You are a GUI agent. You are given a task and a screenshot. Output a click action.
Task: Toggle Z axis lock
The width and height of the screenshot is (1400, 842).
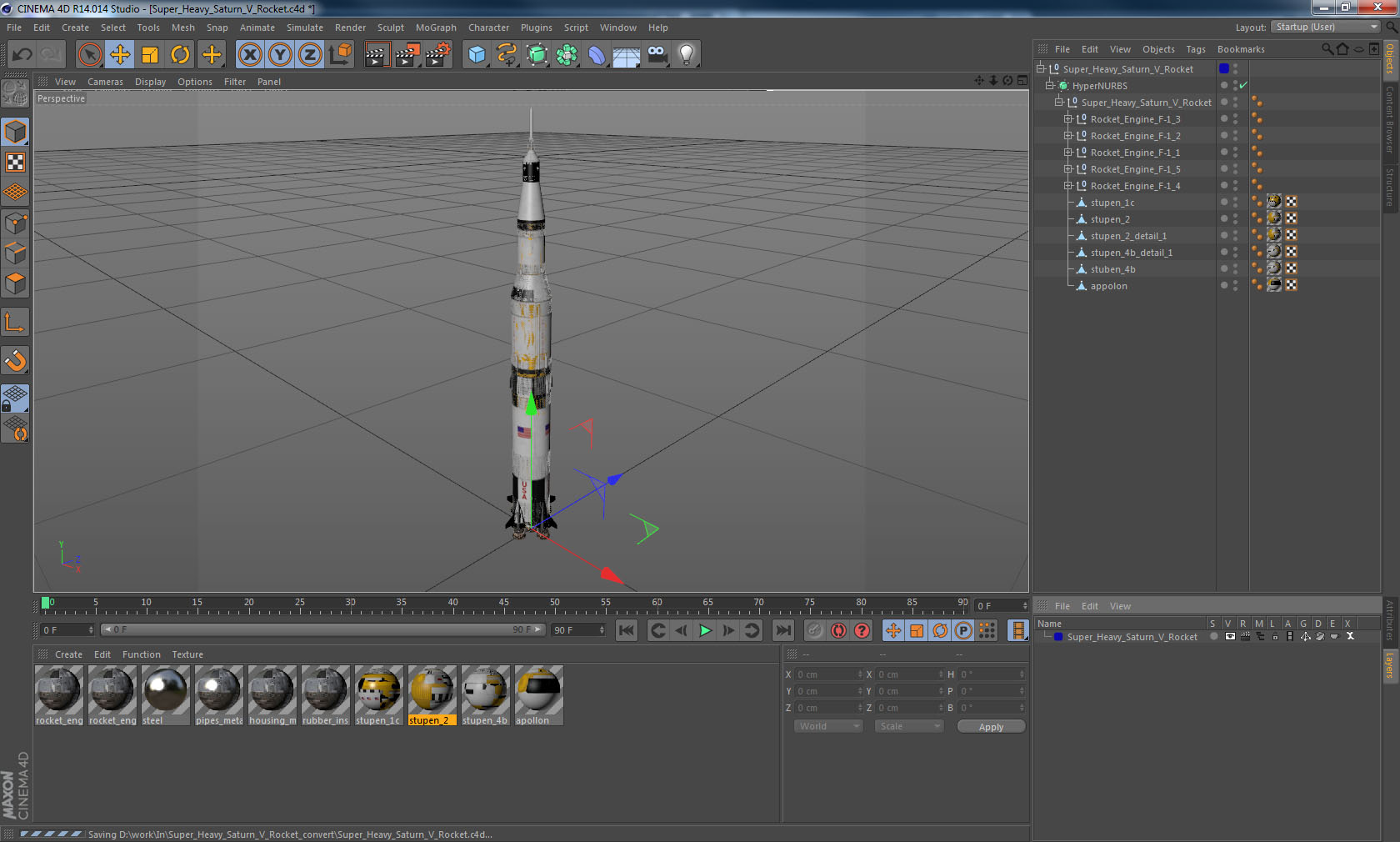click(x=310, y=55)
